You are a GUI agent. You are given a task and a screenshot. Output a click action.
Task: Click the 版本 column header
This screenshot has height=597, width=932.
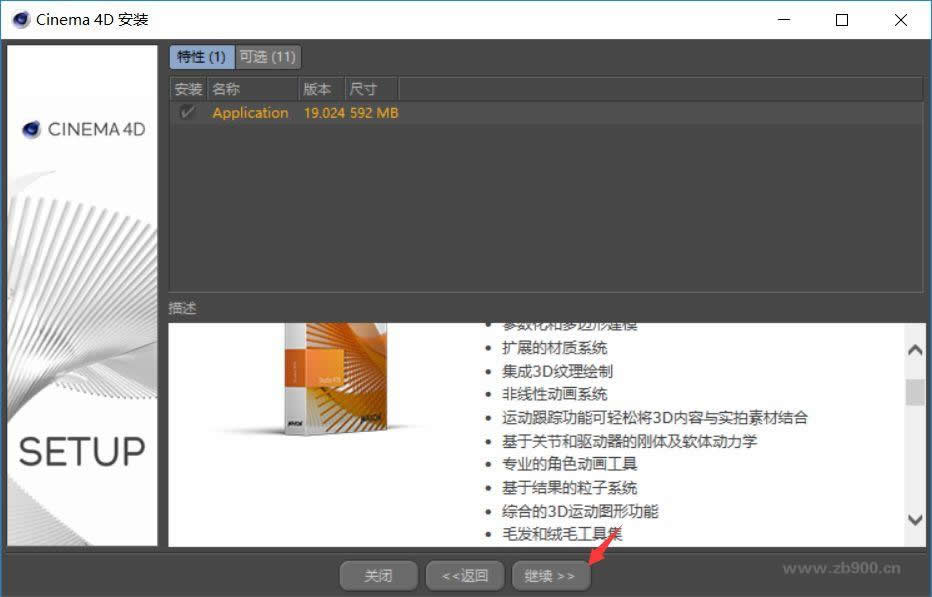click(316, 88)
